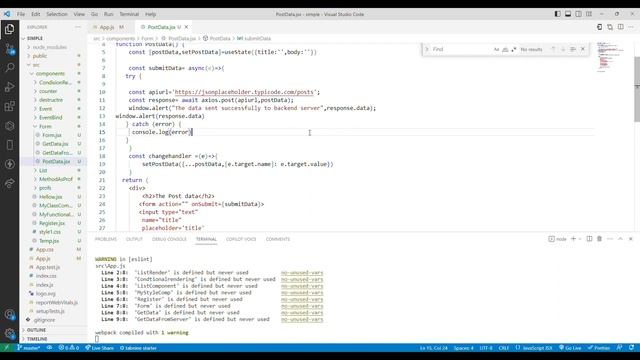Screen dimensions: 640x360
Task: Switch to the COMMENTS panel tab
Action: [278, 239]
